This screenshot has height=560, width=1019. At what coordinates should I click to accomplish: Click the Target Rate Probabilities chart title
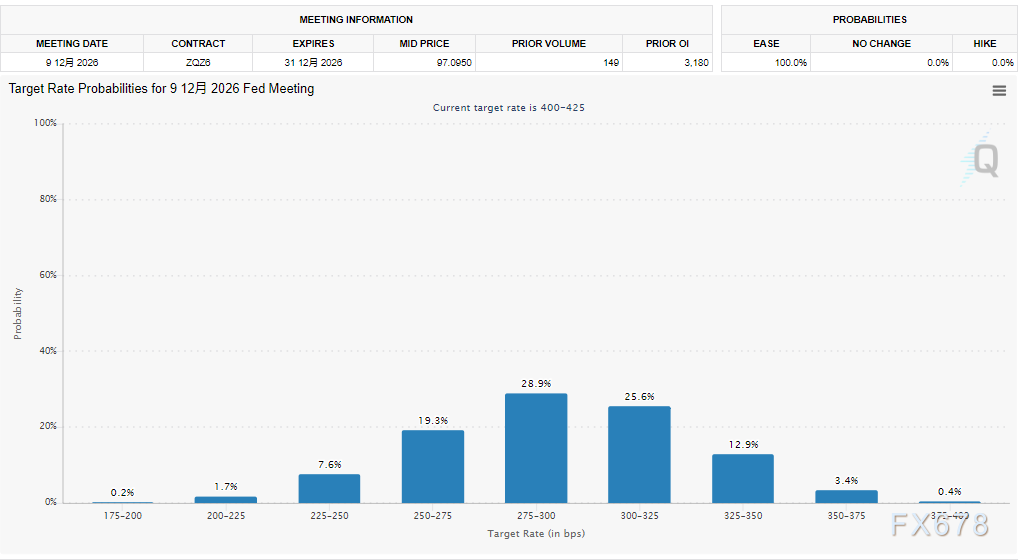(162, 89)
